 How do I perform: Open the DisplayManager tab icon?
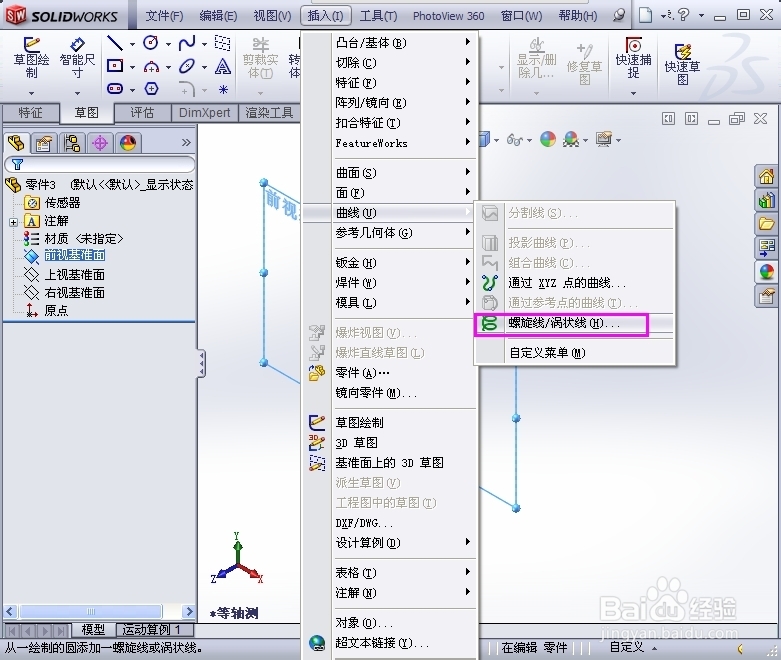pyautogui.click(x=128, y=143)
